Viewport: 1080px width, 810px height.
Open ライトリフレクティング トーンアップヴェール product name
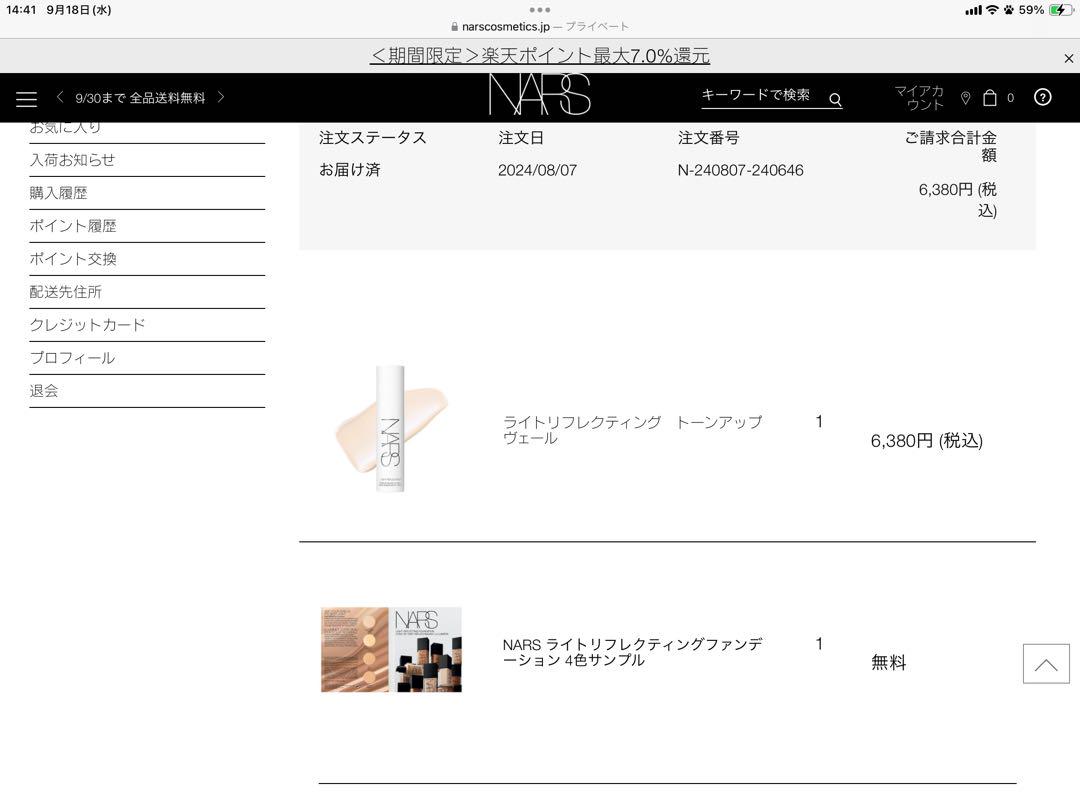(x=632, y=430)
